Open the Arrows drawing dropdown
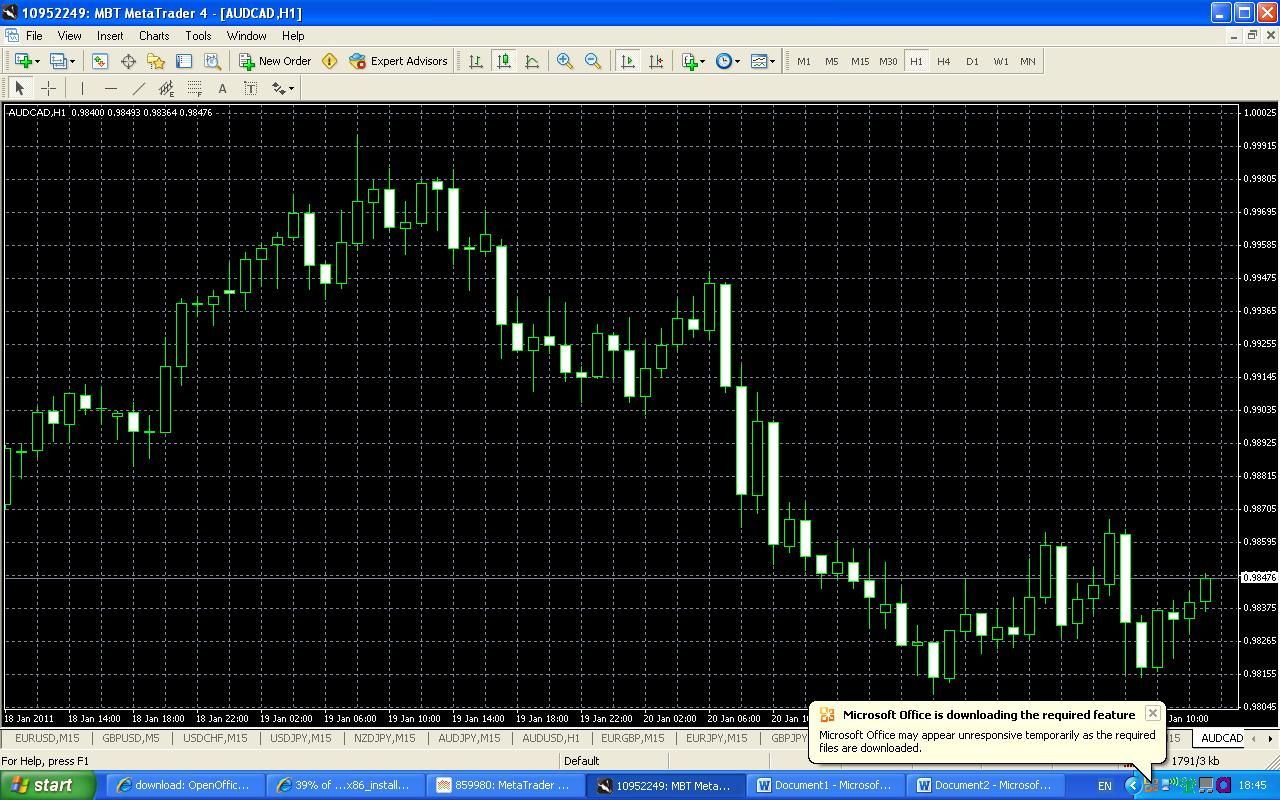This screenshot has width=1280, height=800. [282, 88]
